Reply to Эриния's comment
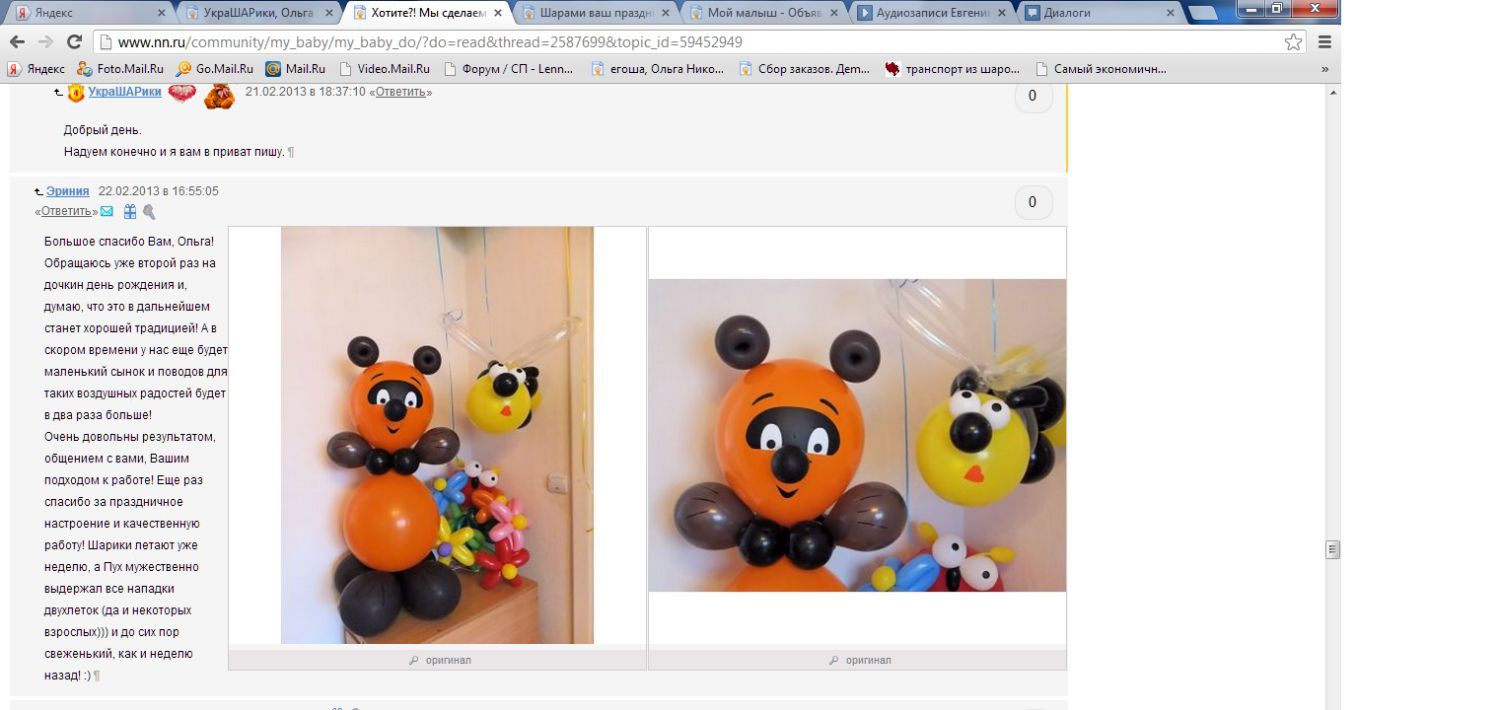The image size is (1500, 710). click(x=66, y=211)
